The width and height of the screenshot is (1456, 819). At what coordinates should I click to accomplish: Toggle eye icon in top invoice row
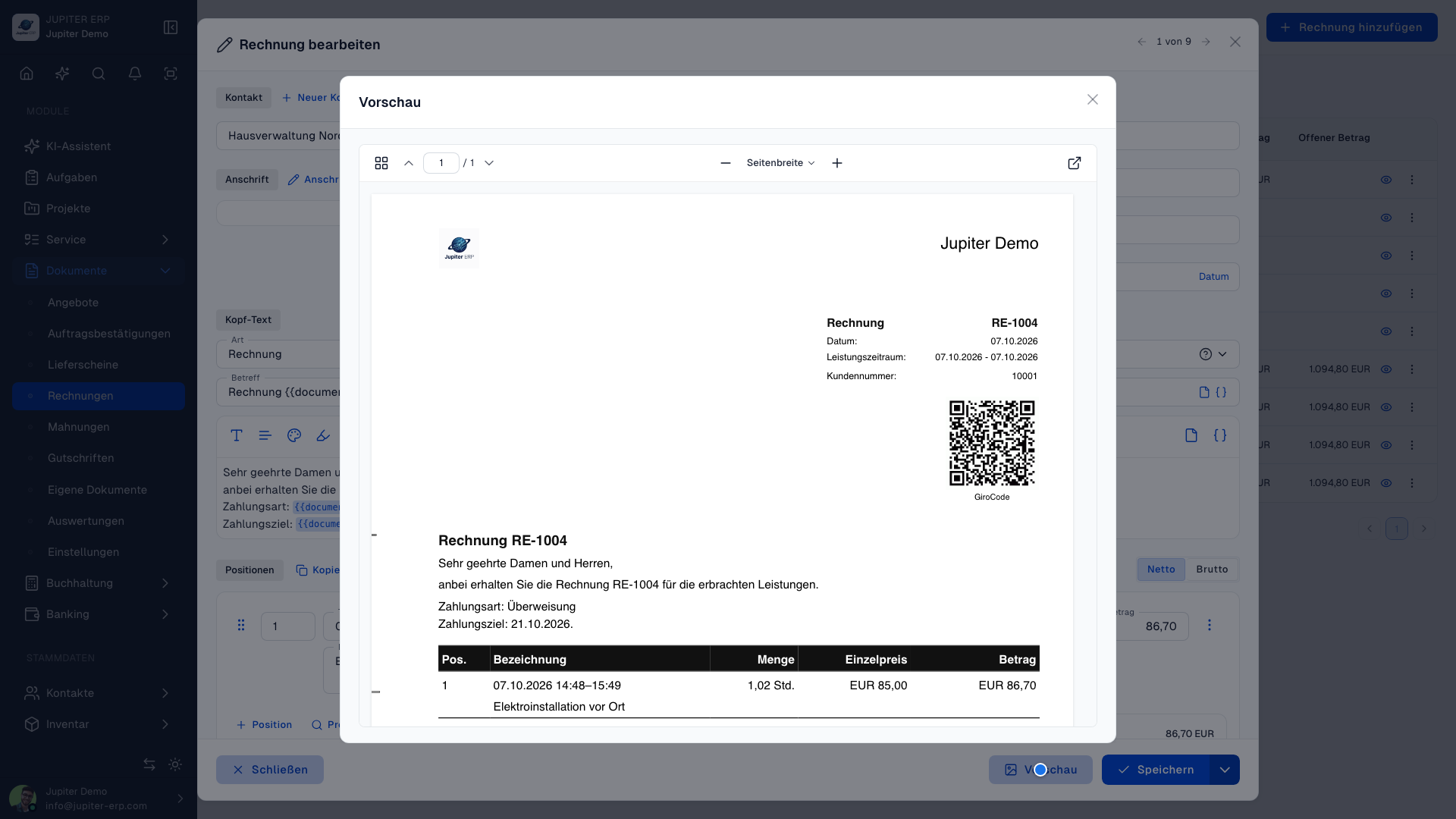(1386, 180)
